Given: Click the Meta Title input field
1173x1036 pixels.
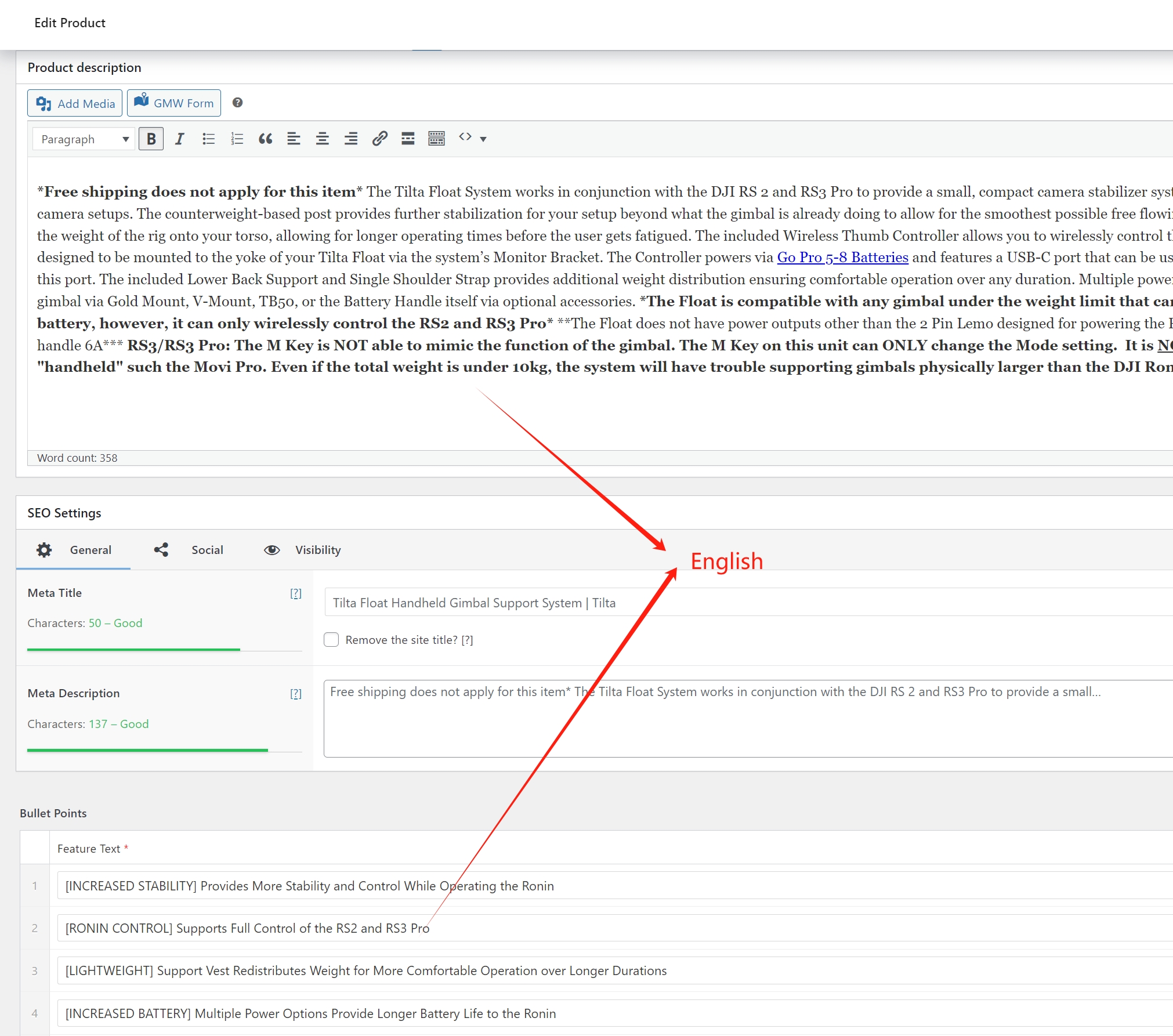Looking at the screenshot, I should (748, 603).
